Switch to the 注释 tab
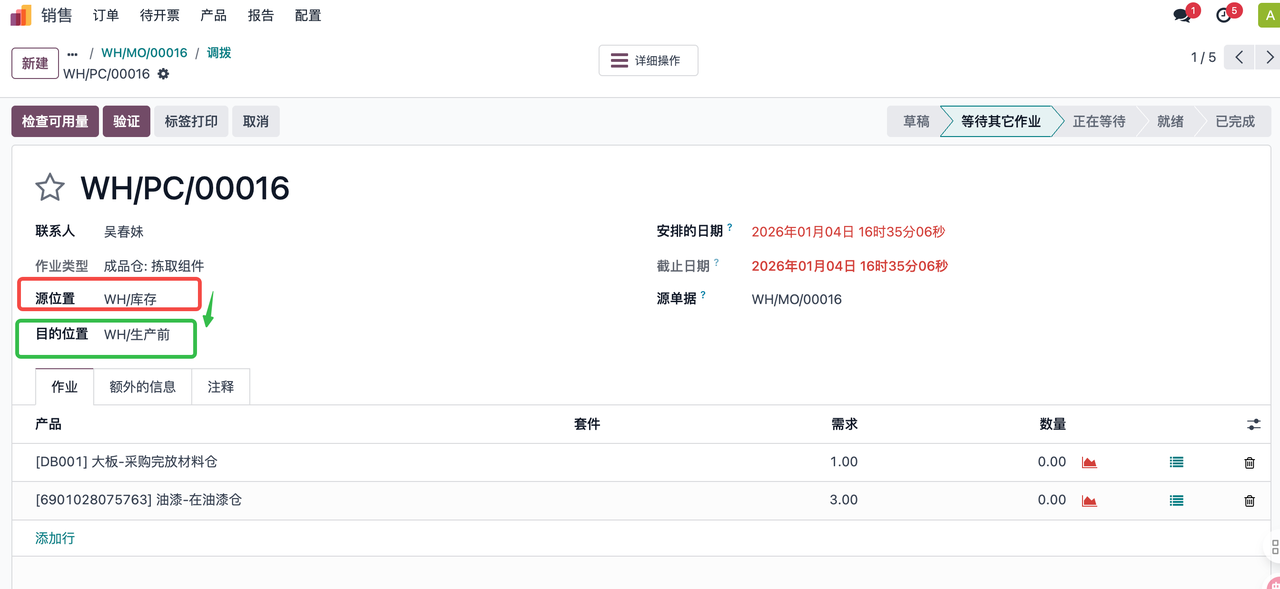This screenshot has height=589, width=1280. (x=221, y=387)
